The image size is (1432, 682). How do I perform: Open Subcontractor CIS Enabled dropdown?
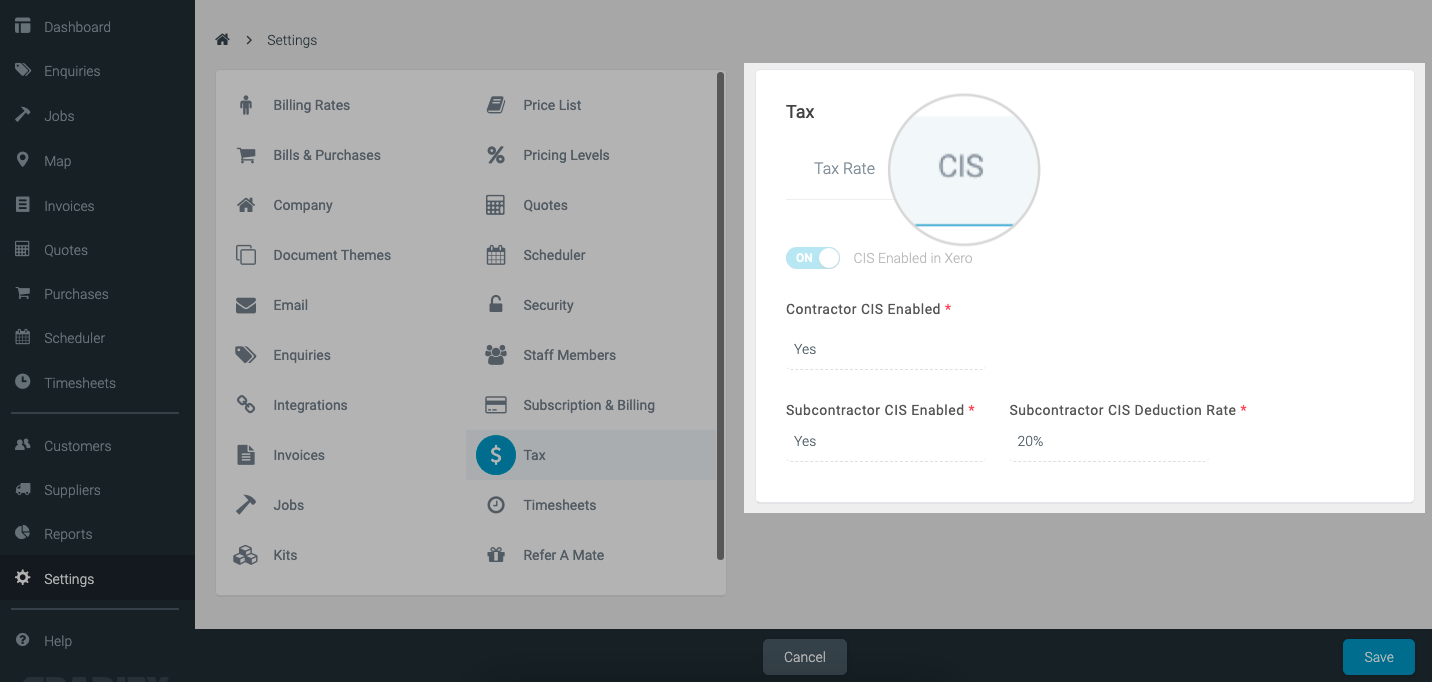(x=884, y=442)
